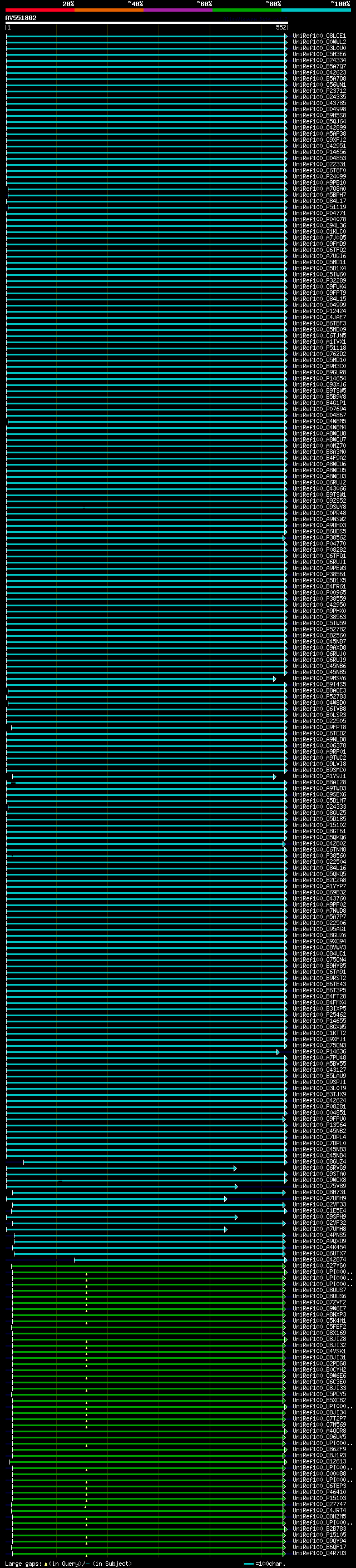
Task: Click the white query sequence bar
Action: 147,22
